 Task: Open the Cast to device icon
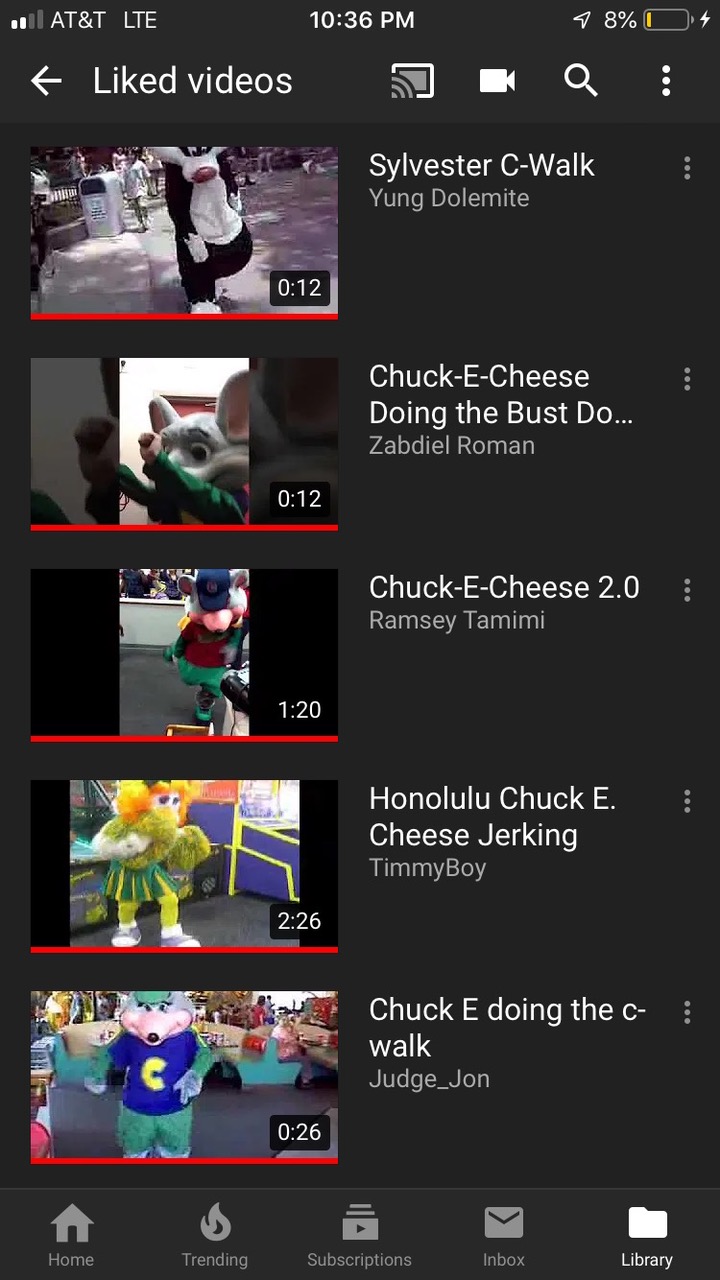click(x=413, y=81)
